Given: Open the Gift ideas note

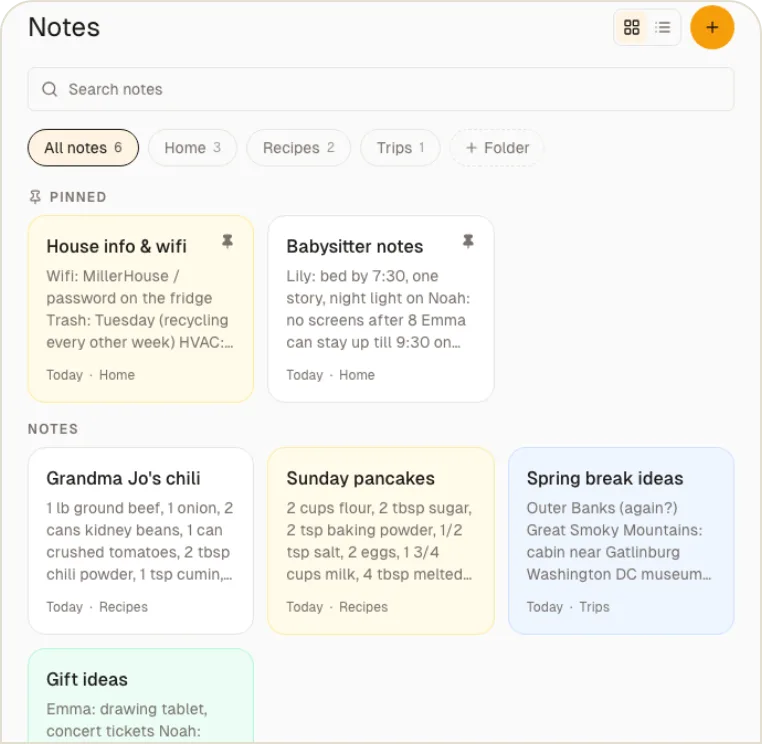Looking at the screenshot, I should tap(140, 696).
